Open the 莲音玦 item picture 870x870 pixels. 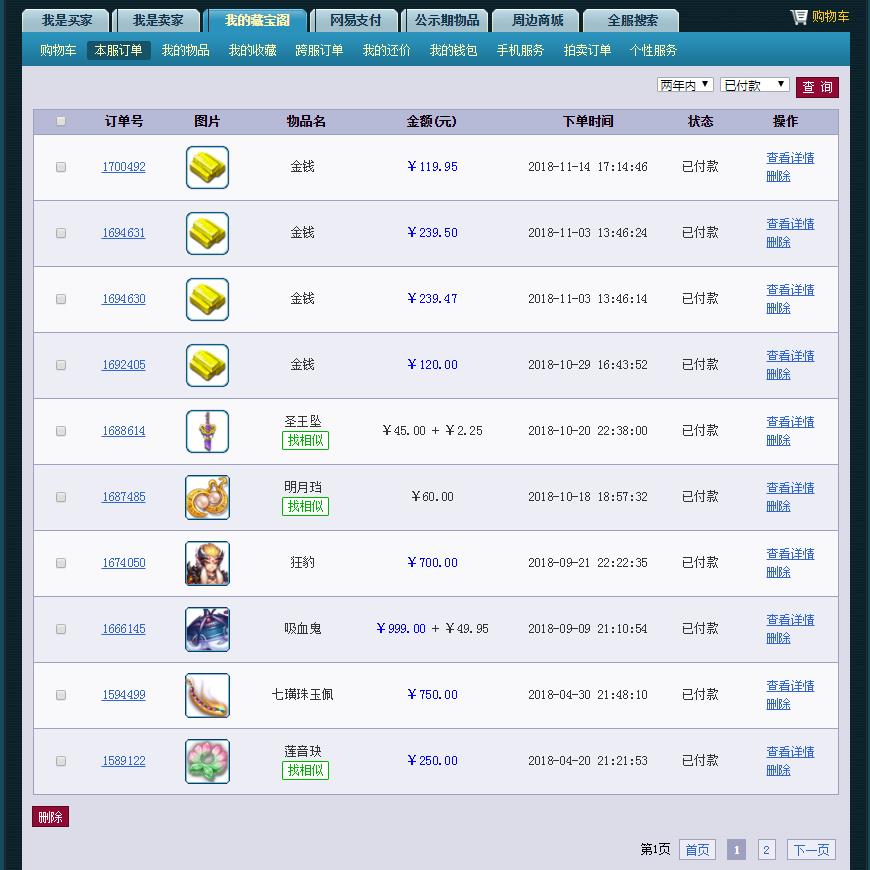tap(207, 761)
